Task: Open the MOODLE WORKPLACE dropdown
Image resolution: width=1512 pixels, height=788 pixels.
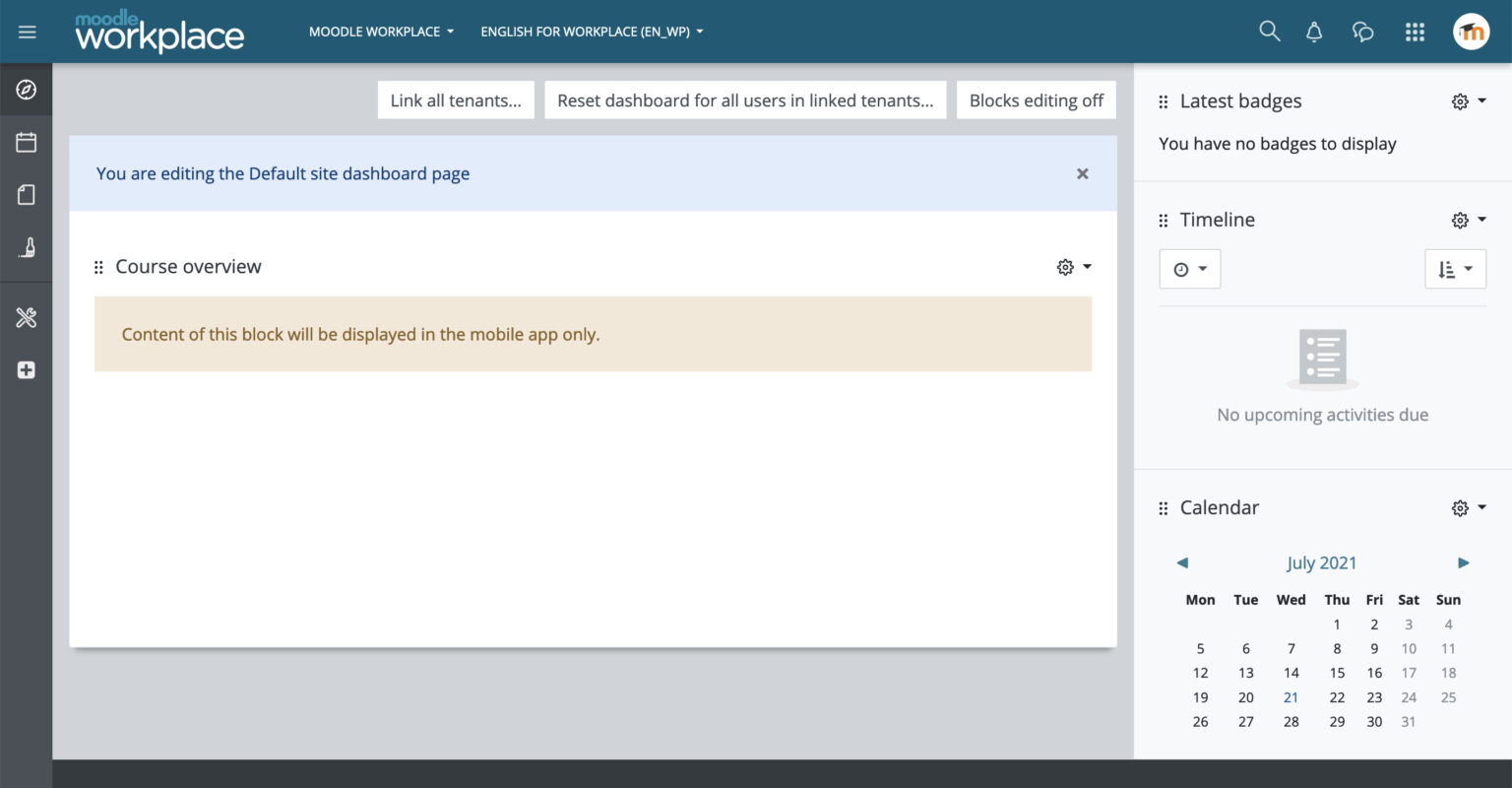Action: pyautogui.click(x=381, y=31)
